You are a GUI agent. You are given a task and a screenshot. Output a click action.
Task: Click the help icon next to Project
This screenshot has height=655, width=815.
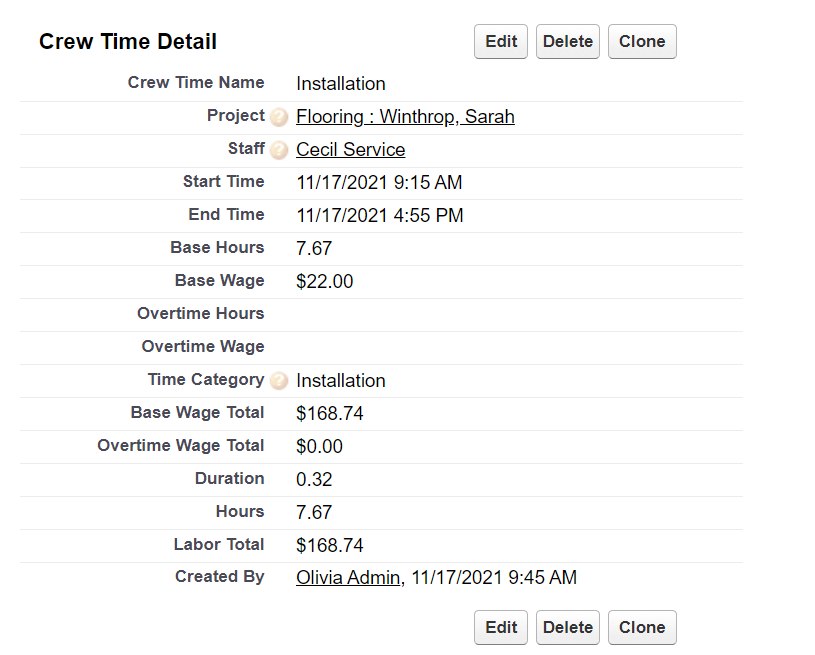pyautogui.click(x=279, y=118)
